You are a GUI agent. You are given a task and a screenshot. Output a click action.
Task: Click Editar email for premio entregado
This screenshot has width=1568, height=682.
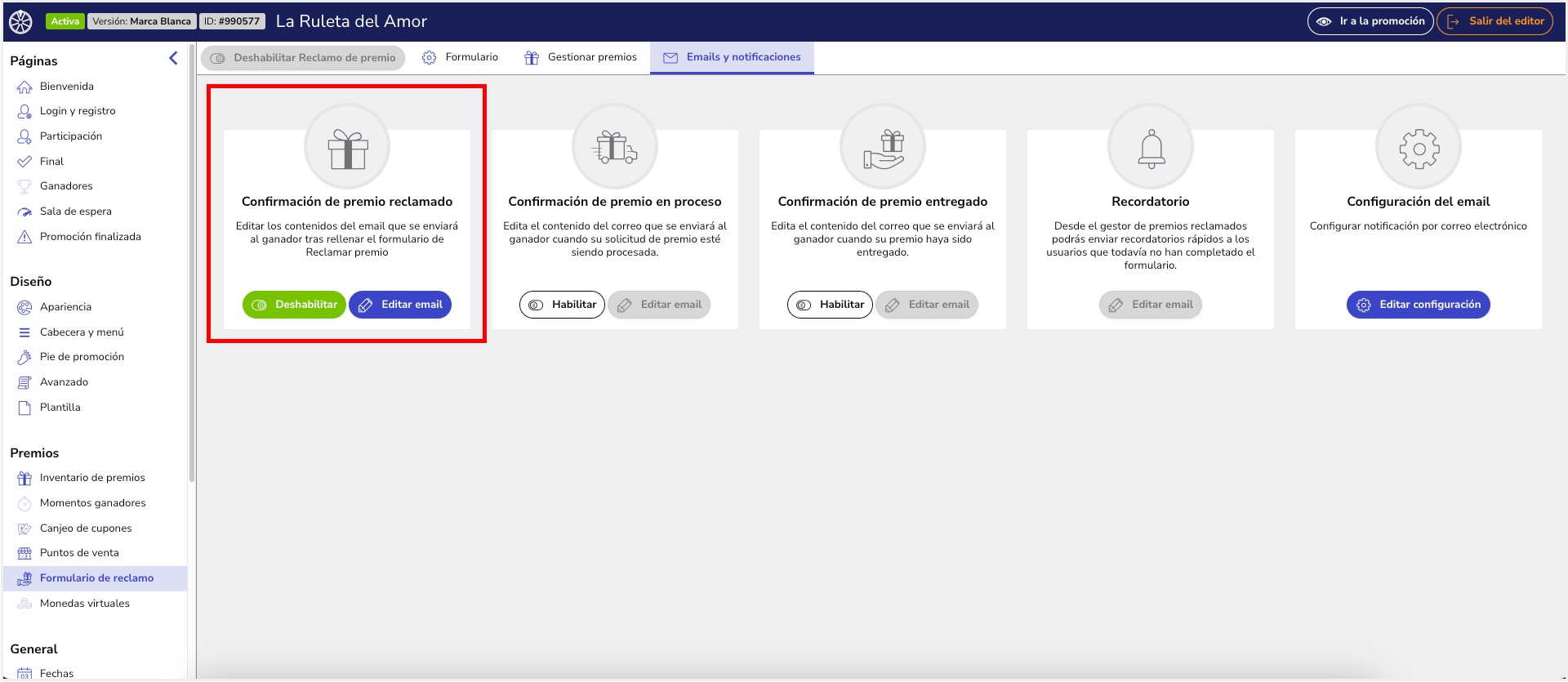click(x=927, y=305)
